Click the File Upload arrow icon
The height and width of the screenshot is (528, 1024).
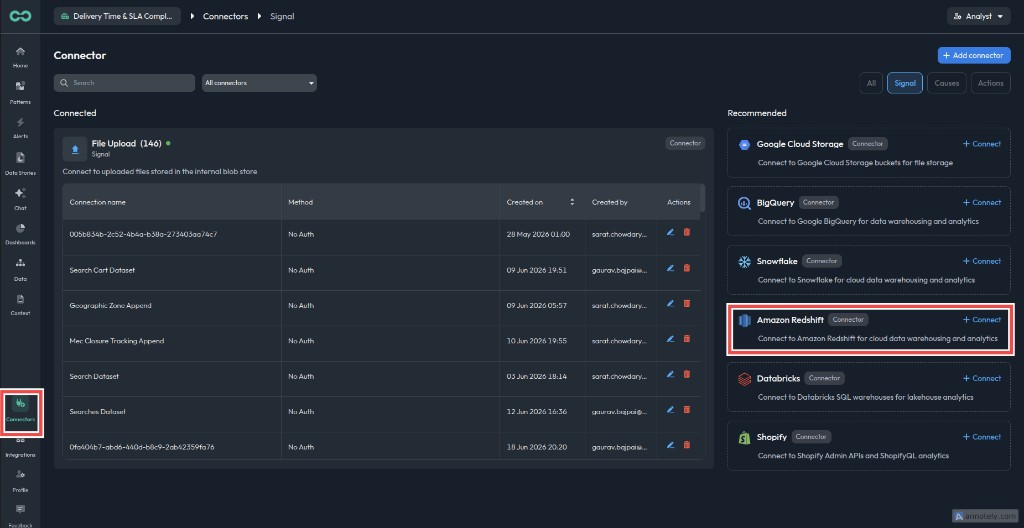click(74, 148)
